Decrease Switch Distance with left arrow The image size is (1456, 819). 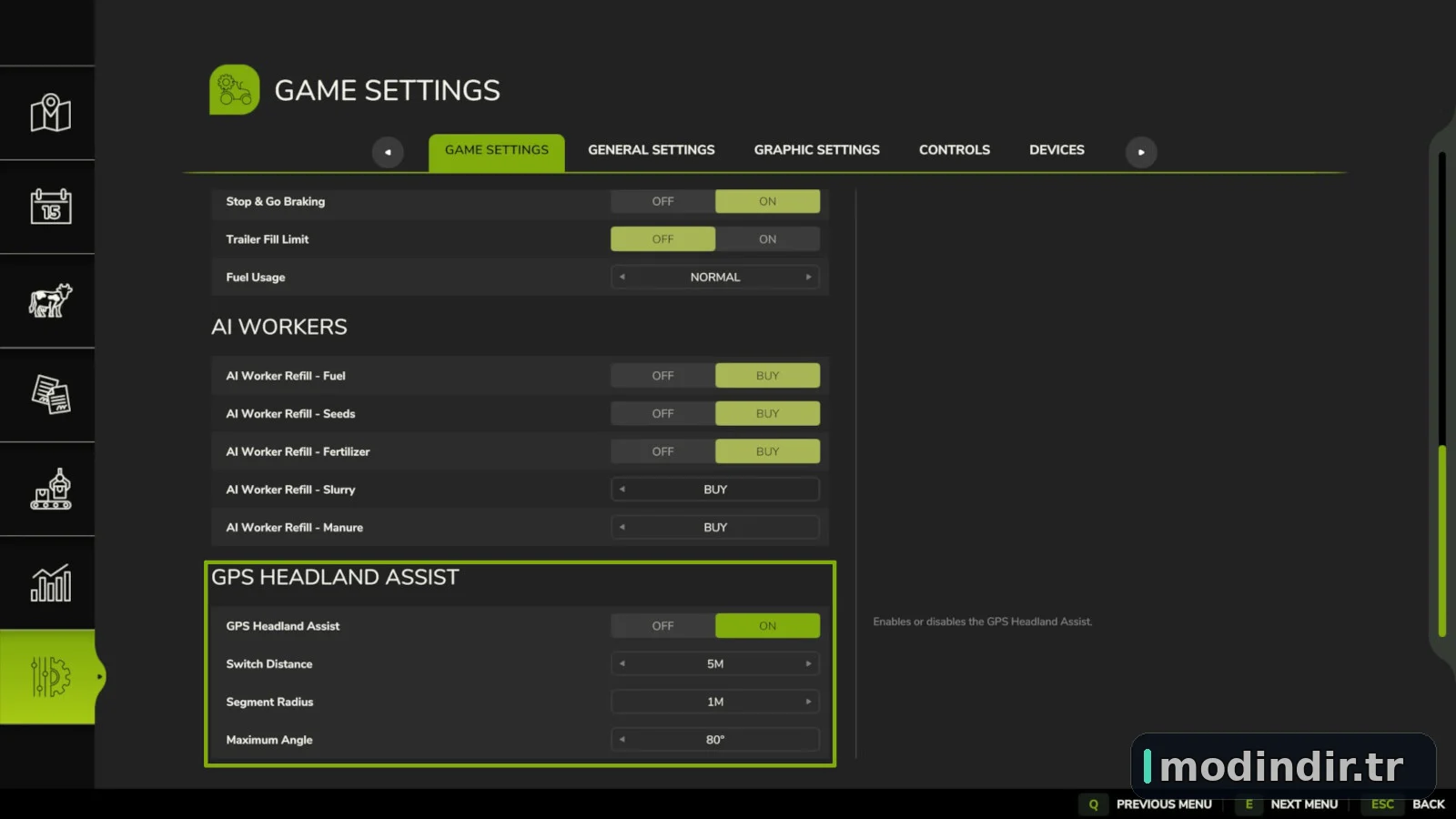click(x=622, y=664)
